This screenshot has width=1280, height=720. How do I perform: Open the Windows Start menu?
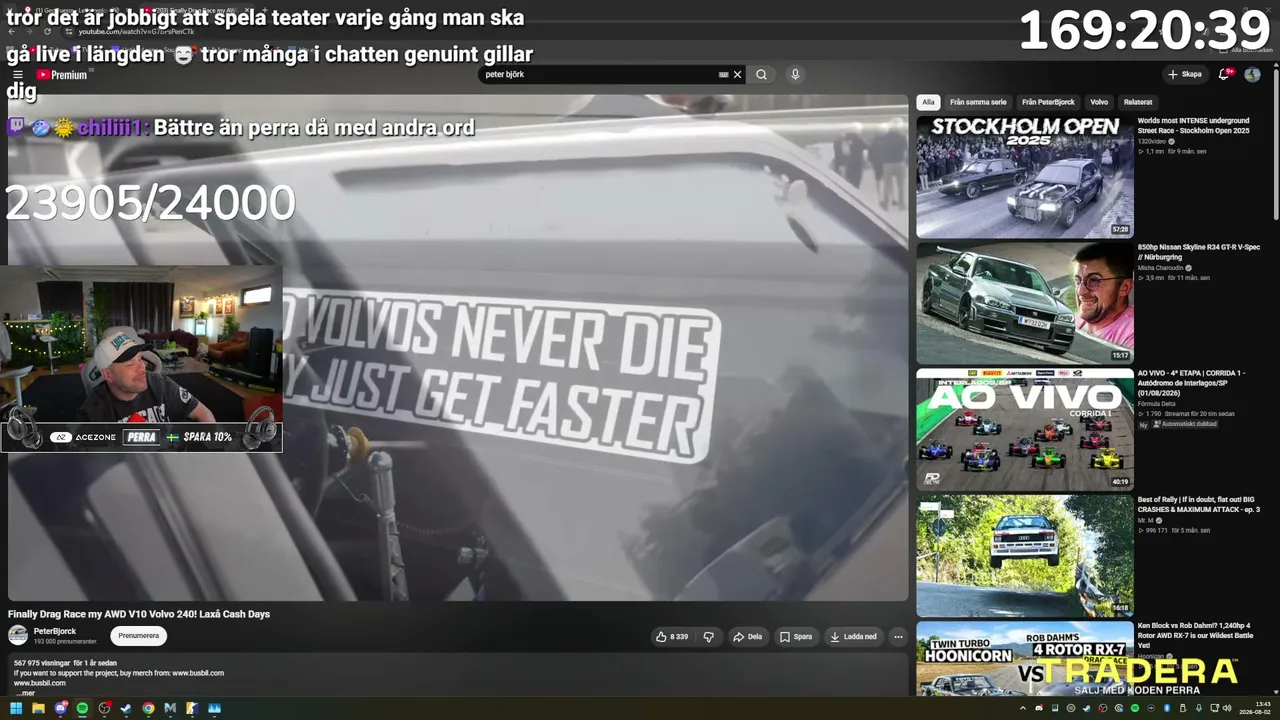coord(16,708)
